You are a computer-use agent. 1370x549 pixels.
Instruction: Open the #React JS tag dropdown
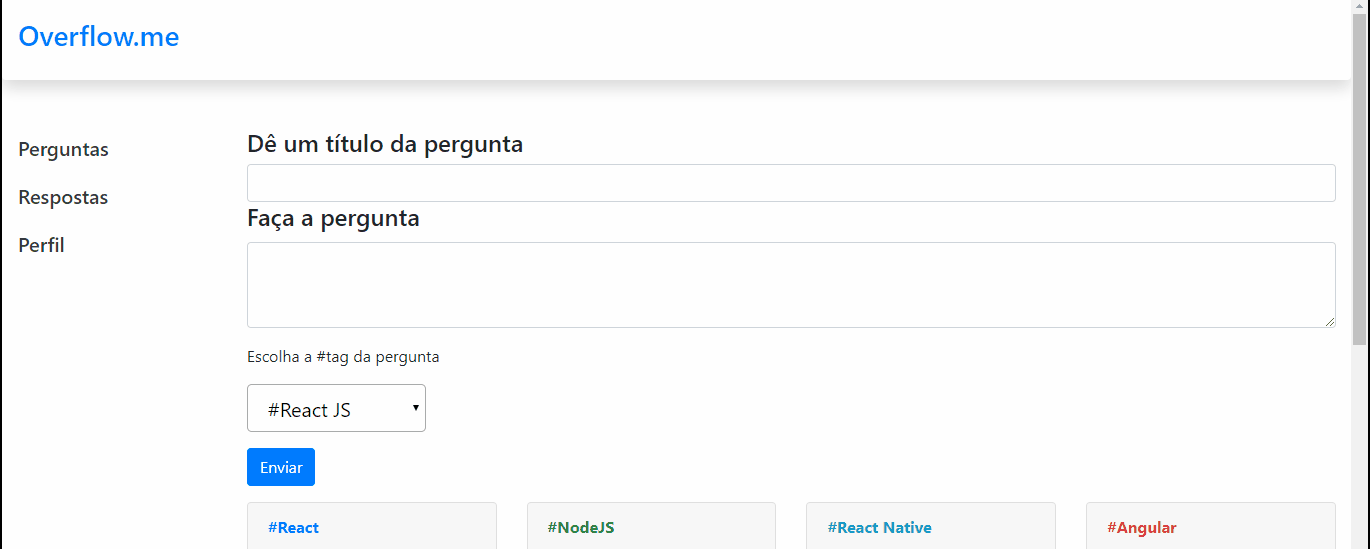pyautogui.click(x=335, y=409)
